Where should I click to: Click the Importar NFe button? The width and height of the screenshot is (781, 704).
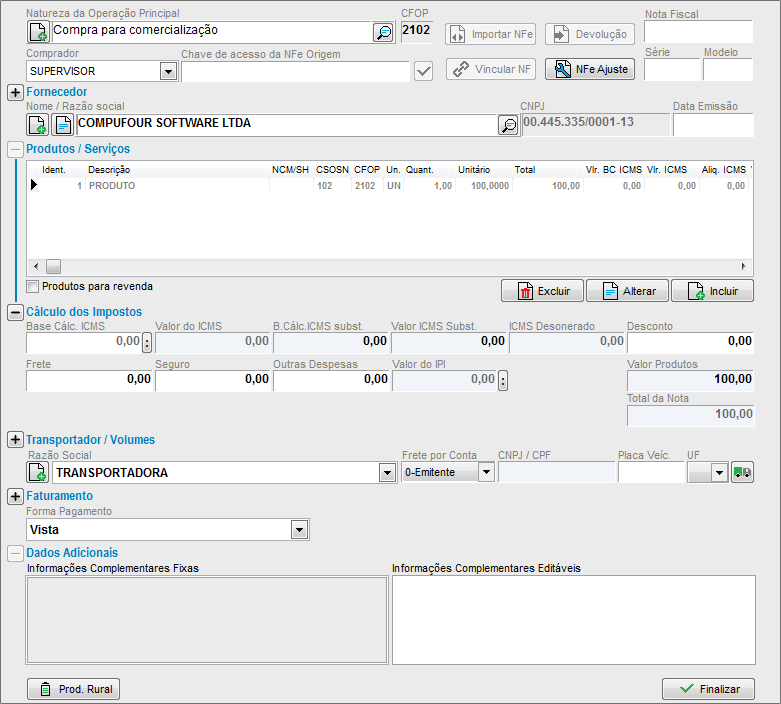click(491, 34)
